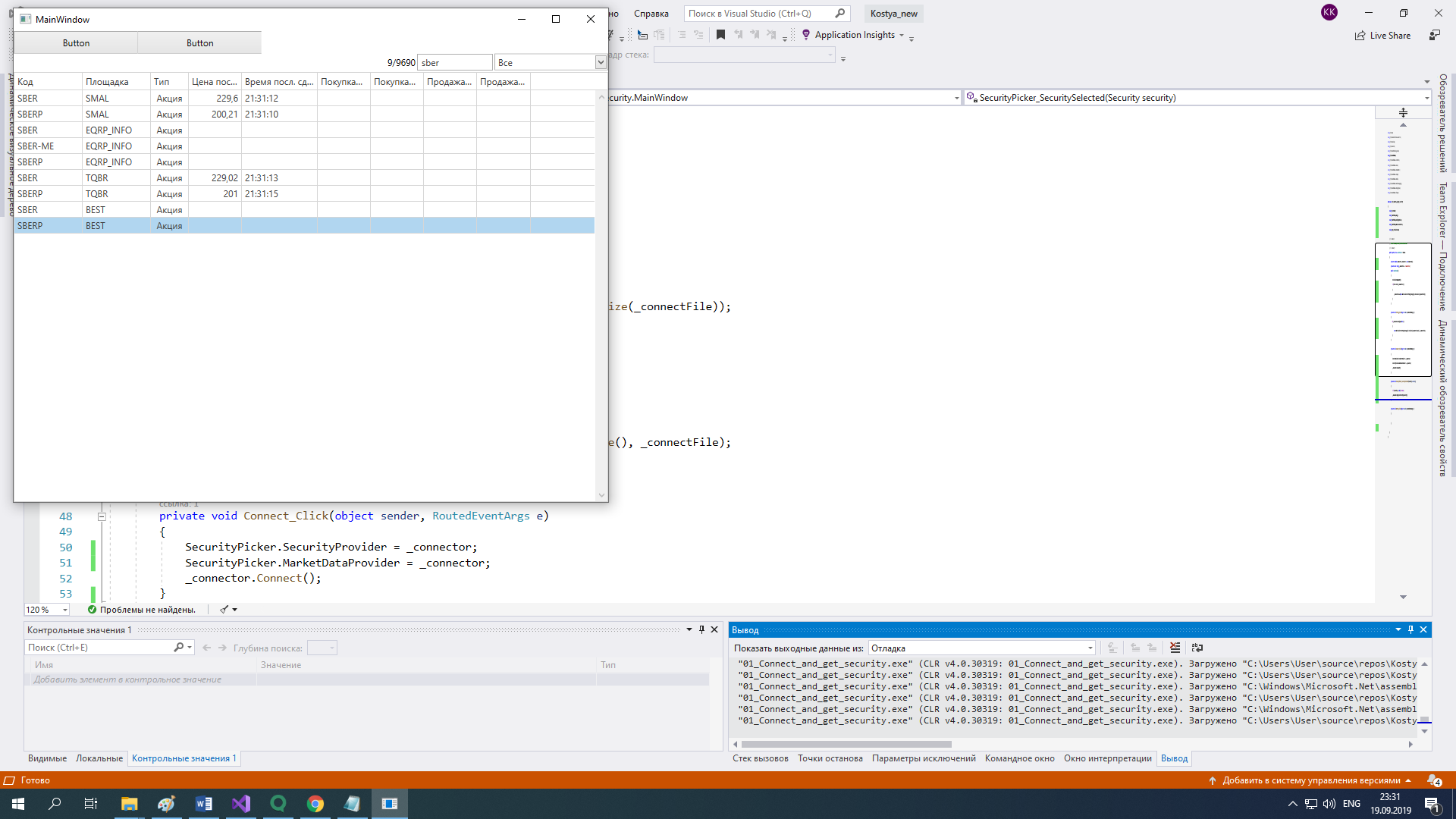The width and height of the screenshot is (1456, 819).
Task: Open the green Q application in taskbar
Action: pyautogui.click(x=278, y=804)
